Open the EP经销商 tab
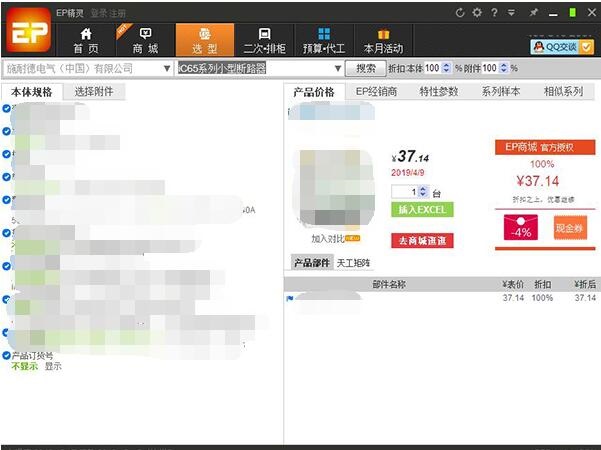 (x=376, y=92)
